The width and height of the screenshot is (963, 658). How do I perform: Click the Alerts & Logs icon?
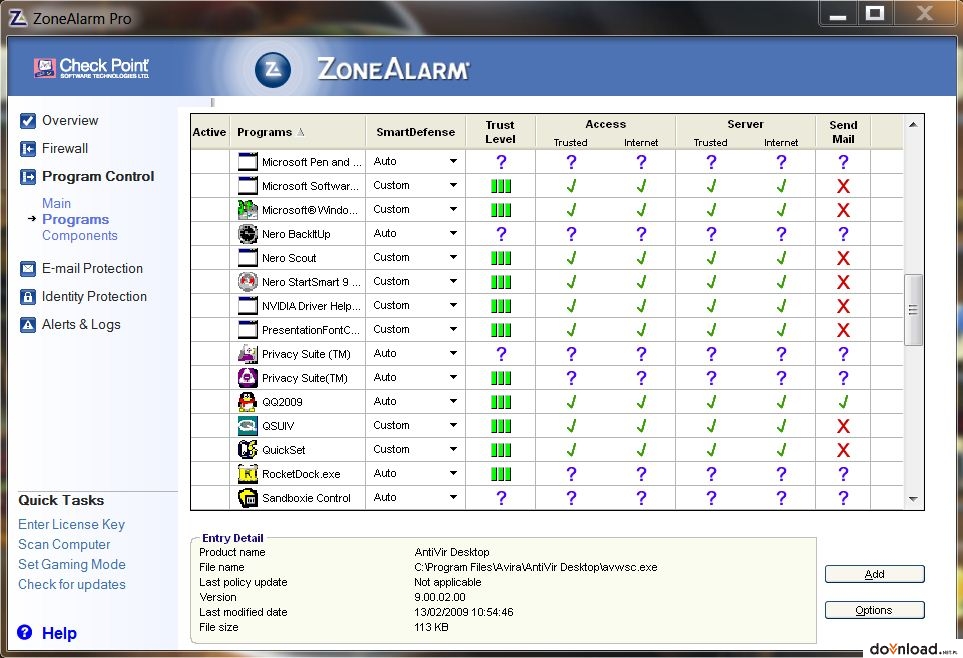[x=28, y=324]
